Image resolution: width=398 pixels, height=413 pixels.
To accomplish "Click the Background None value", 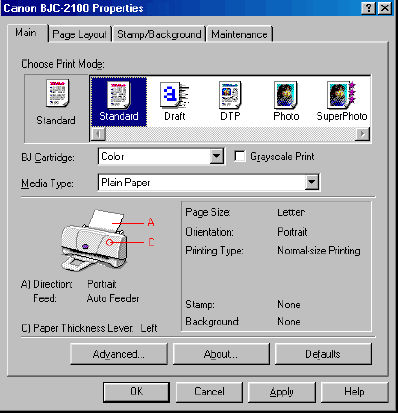I will tap(289, 322).
